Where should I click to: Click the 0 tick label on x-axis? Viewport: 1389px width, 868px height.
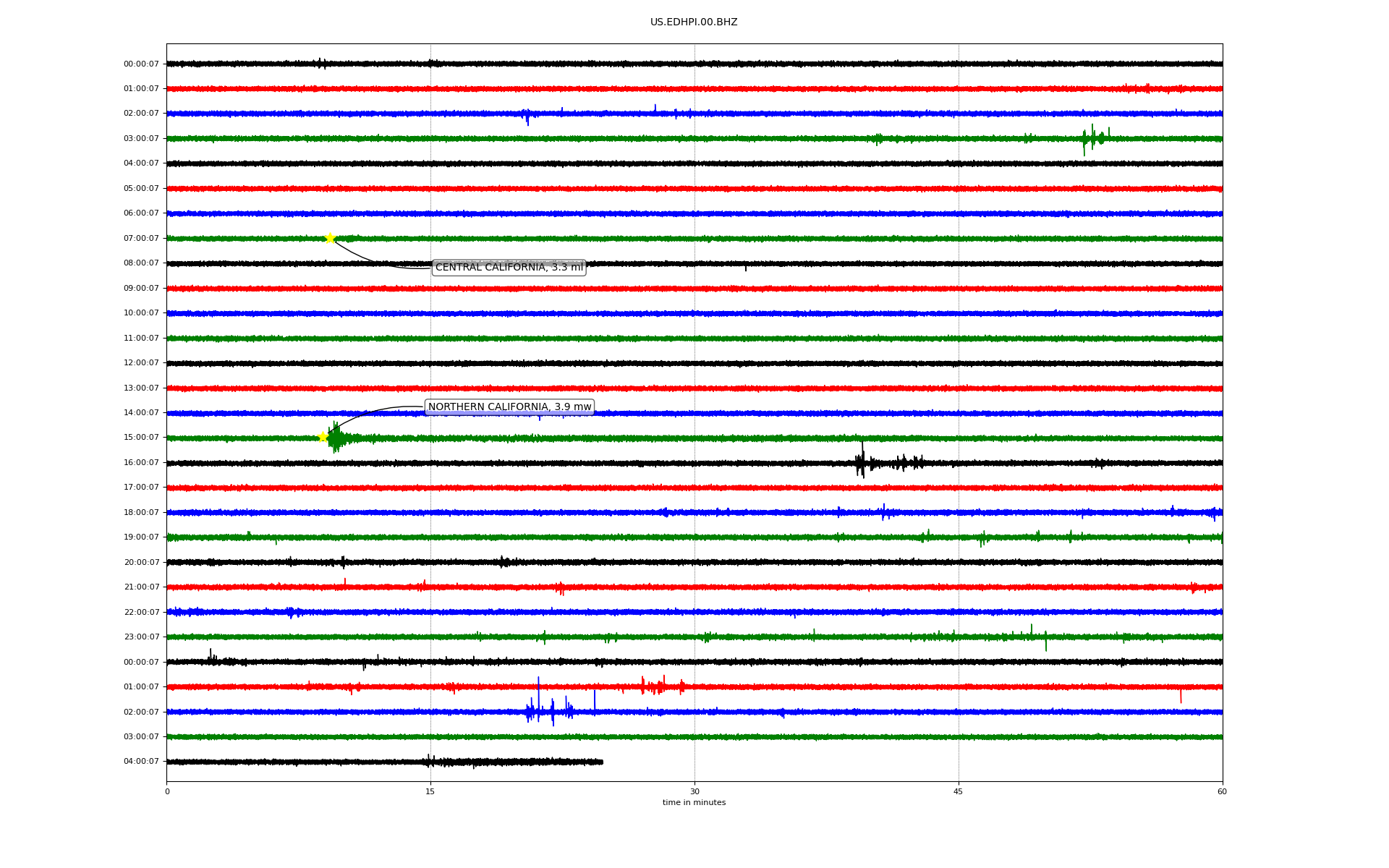point(167,791)
